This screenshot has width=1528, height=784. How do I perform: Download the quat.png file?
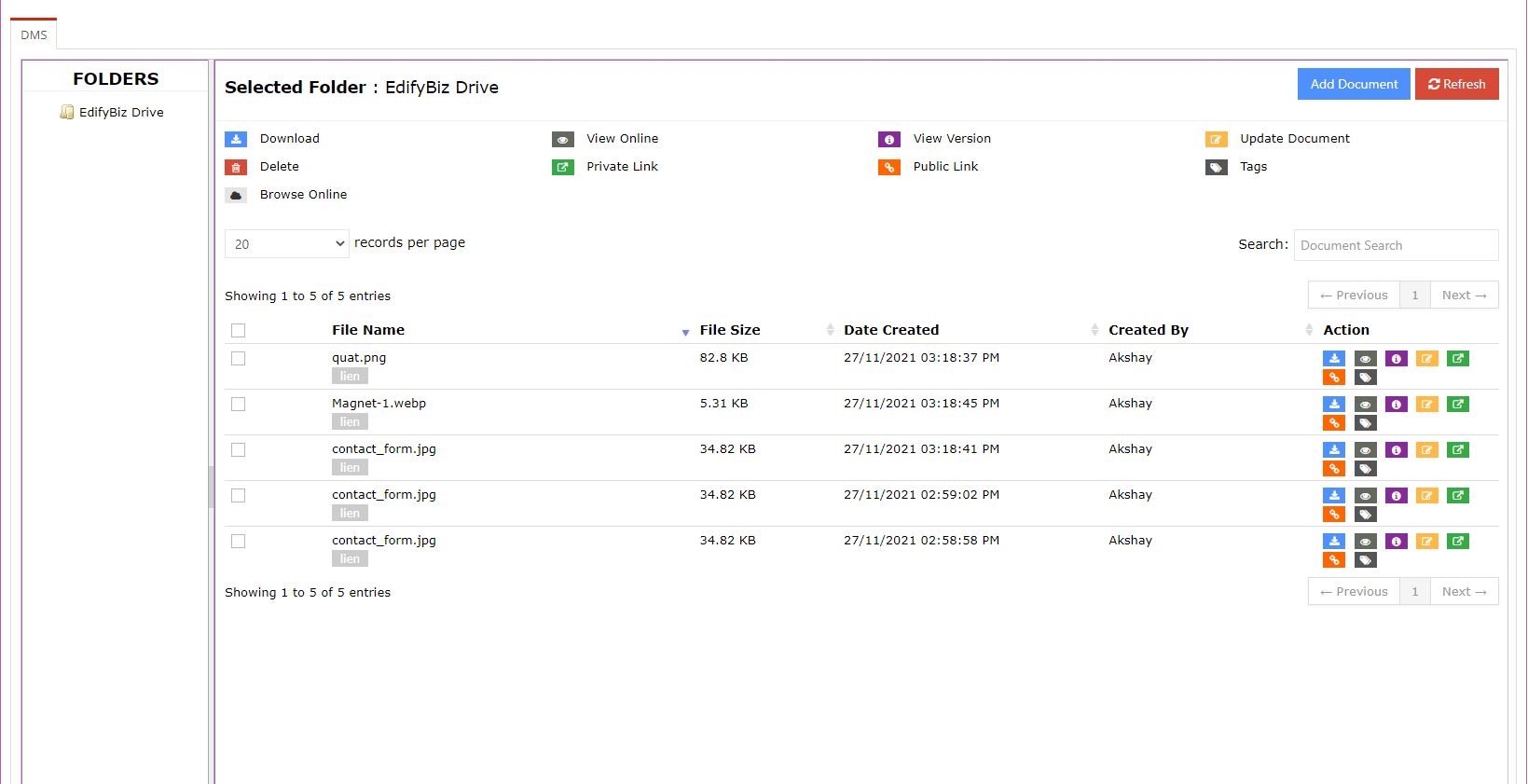point(1334,358)
